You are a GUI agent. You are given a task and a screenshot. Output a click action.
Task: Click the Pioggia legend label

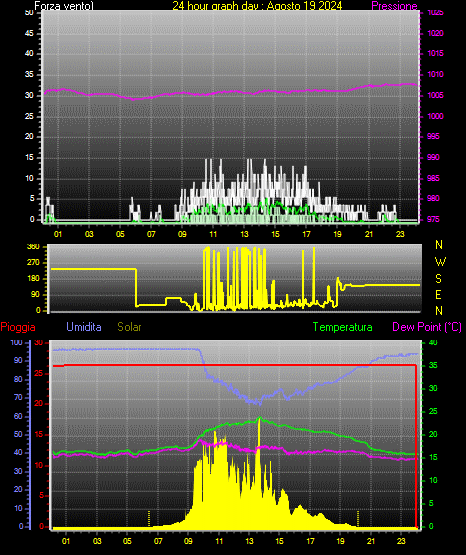[18, 327]
